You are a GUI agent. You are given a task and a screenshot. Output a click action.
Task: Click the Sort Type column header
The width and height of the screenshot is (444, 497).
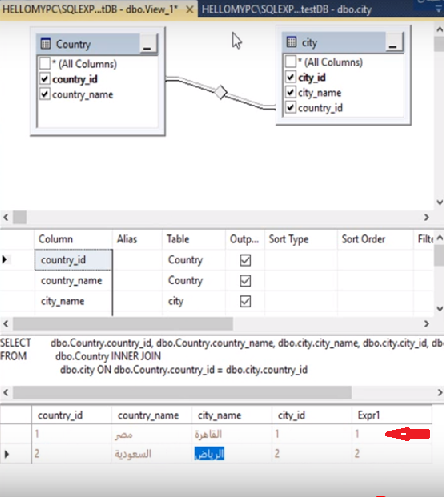tap(289, 239)
